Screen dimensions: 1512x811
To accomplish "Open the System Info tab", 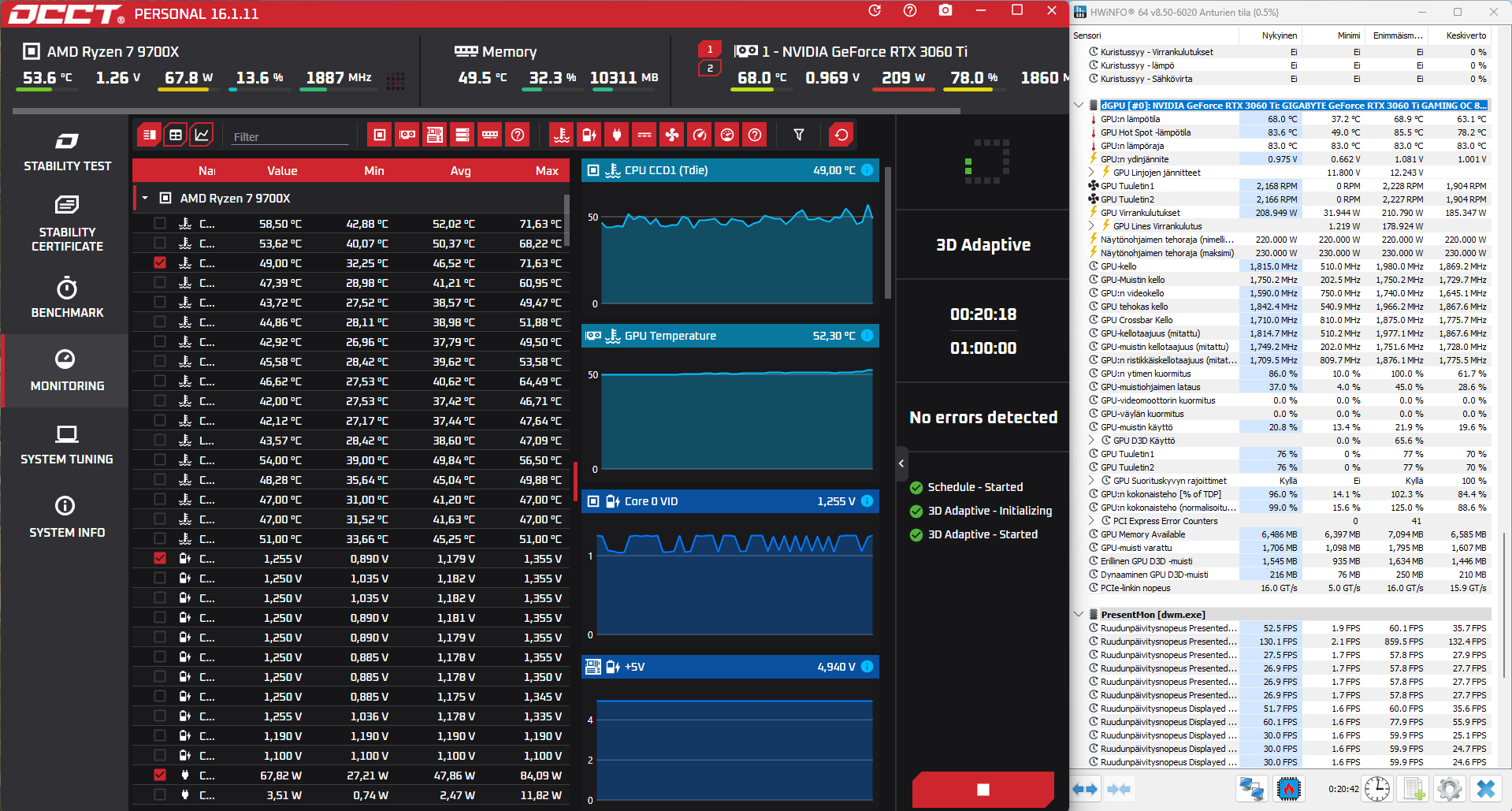I will pyautogui.click(x=67, y=517).
